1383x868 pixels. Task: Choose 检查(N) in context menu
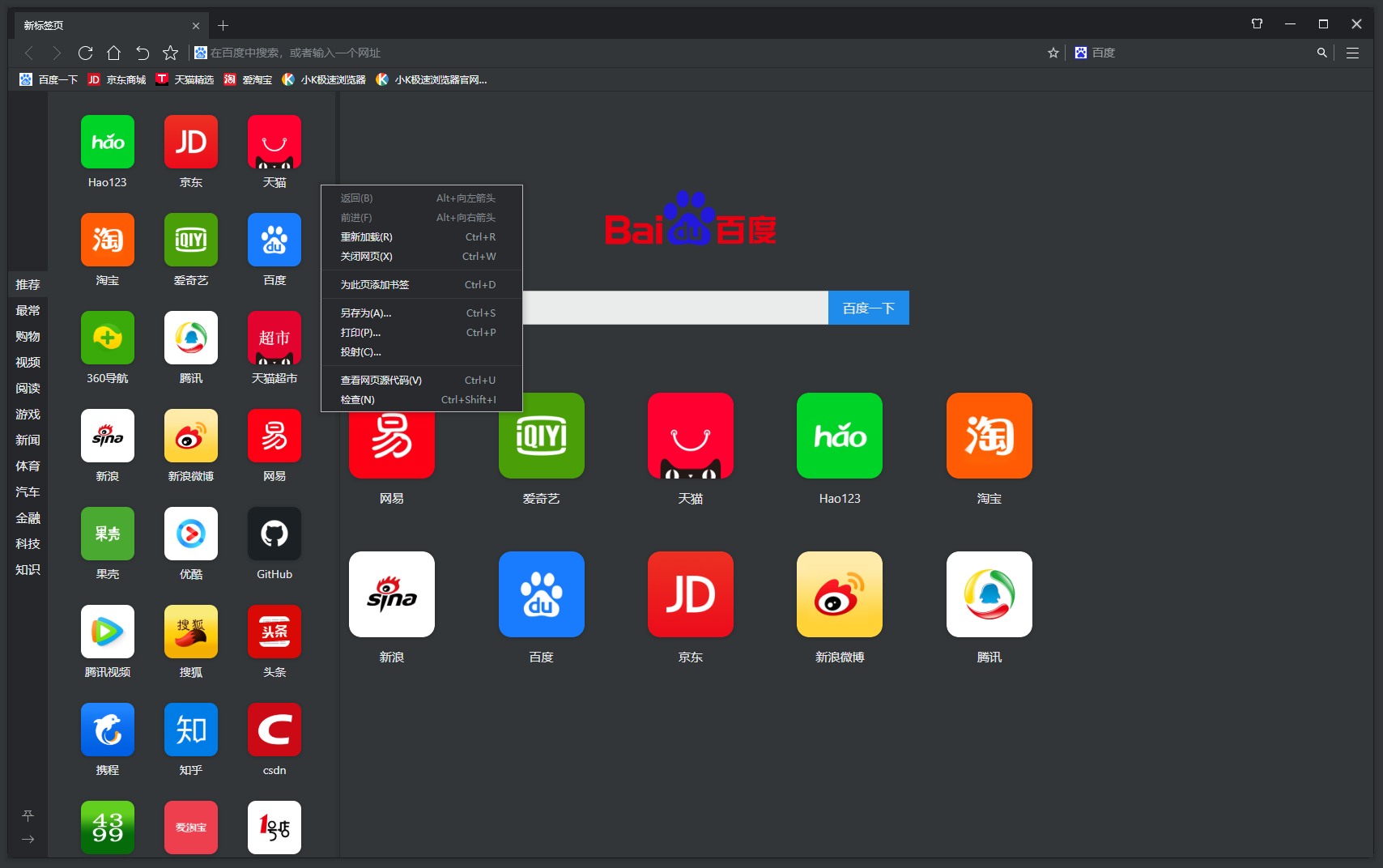(421, 400)
